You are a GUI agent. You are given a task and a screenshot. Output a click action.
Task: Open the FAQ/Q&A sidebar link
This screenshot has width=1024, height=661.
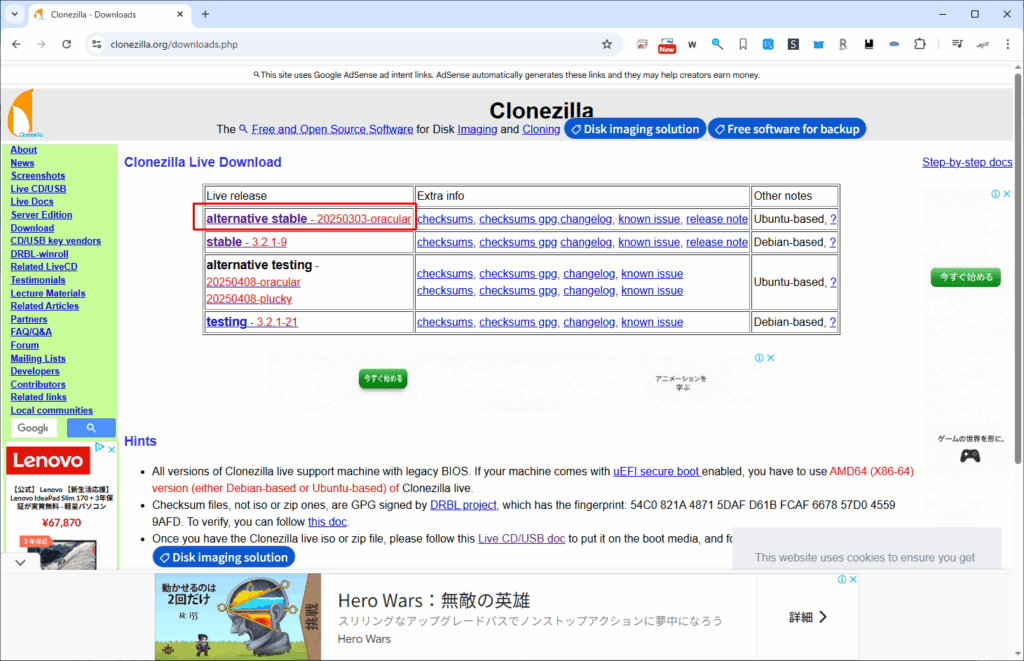point(31,332)
